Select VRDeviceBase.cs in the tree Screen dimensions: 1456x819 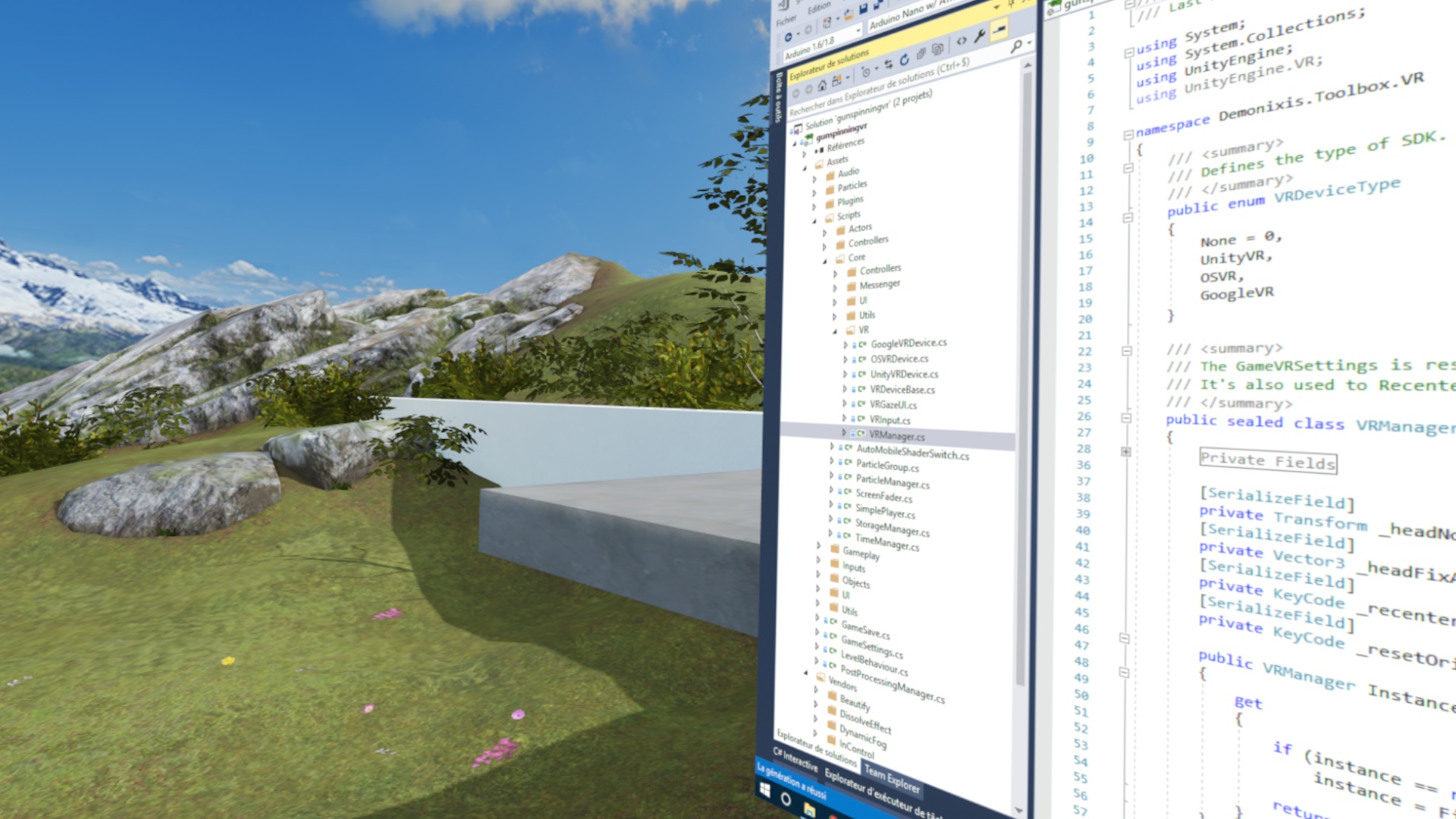[x=902, y=389]
